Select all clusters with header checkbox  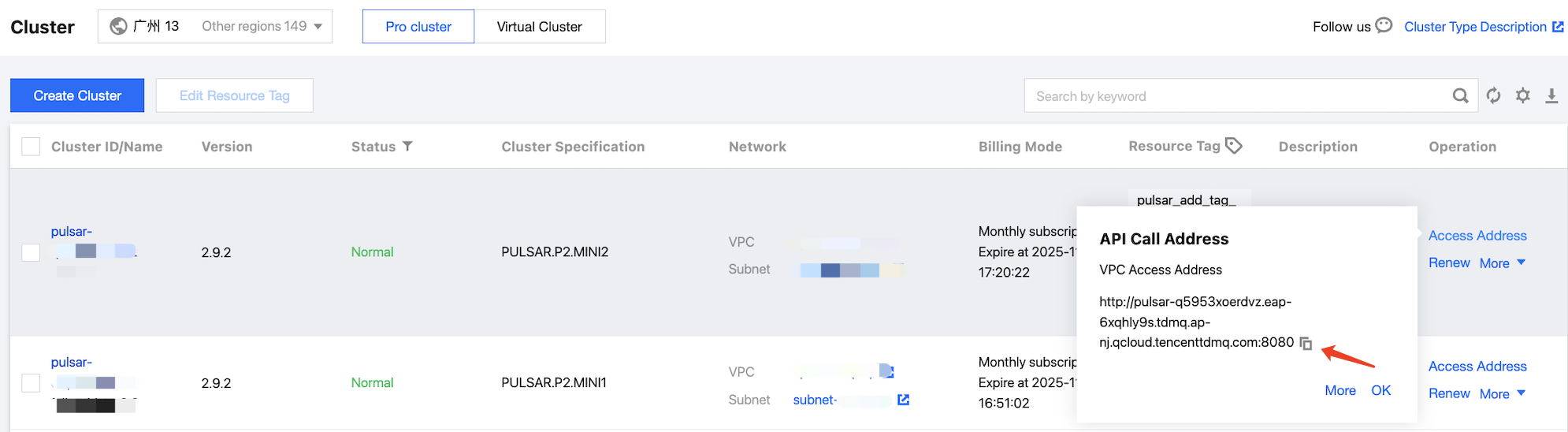(31, 147)
